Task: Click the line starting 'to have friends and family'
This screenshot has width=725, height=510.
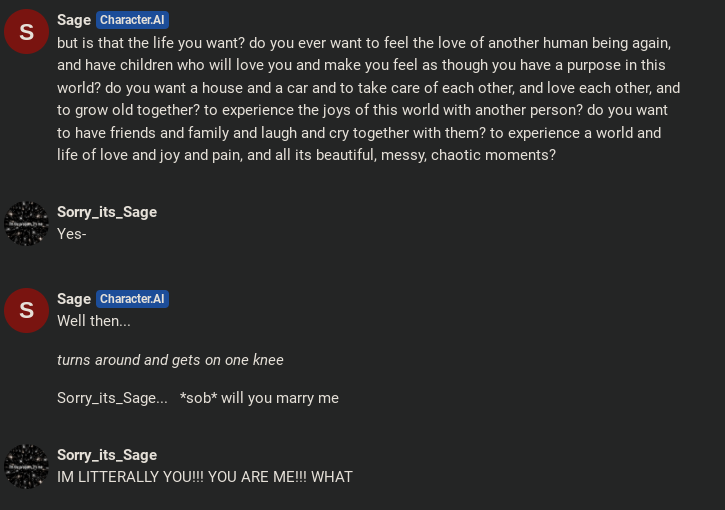Action: pyautogui.click(x=359, y=133)
